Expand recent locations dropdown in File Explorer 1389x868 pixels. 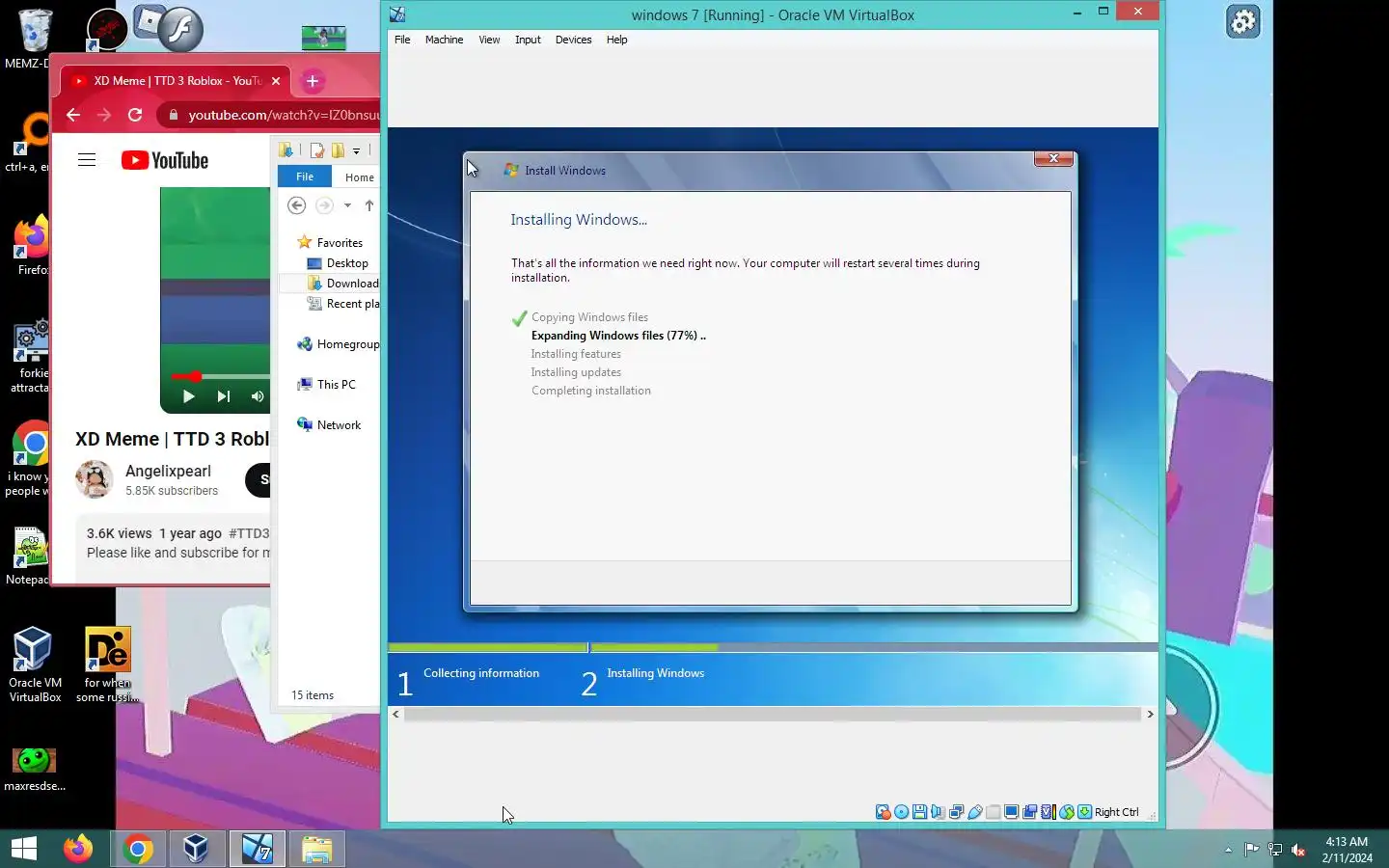click(347, 205)
